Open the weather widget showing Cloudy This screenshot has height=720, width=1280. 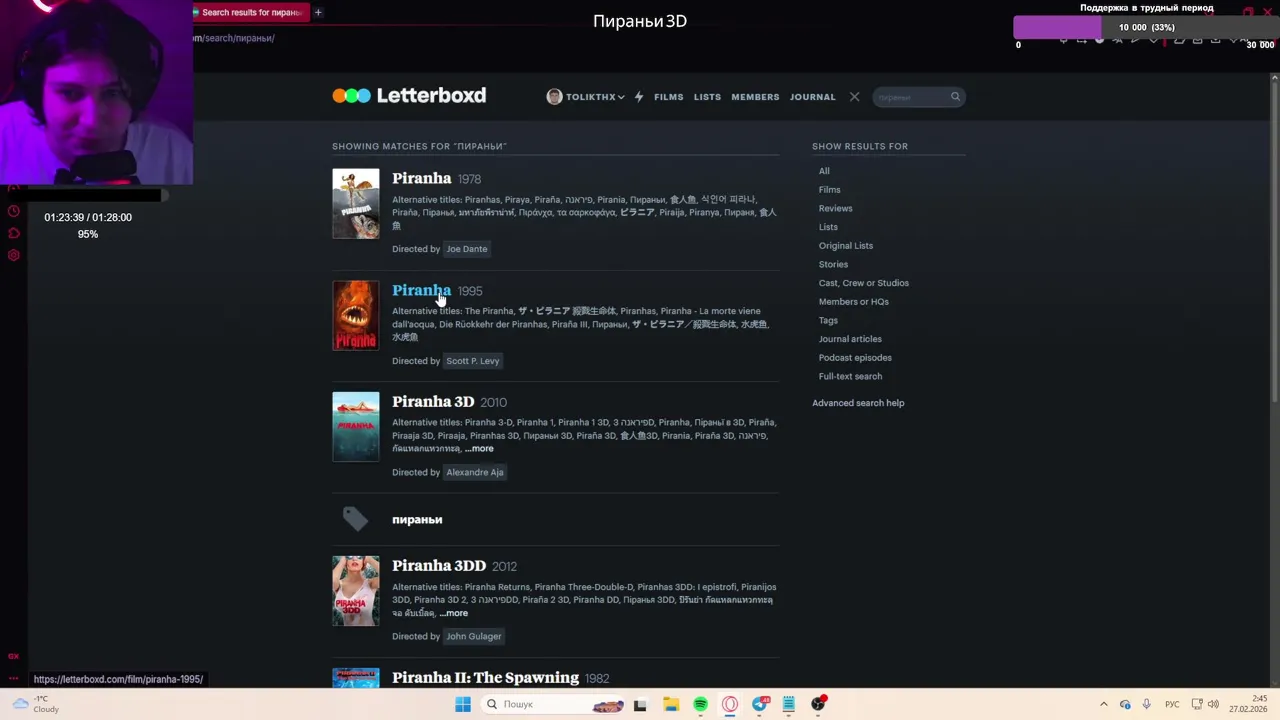(x=36, y=704)
